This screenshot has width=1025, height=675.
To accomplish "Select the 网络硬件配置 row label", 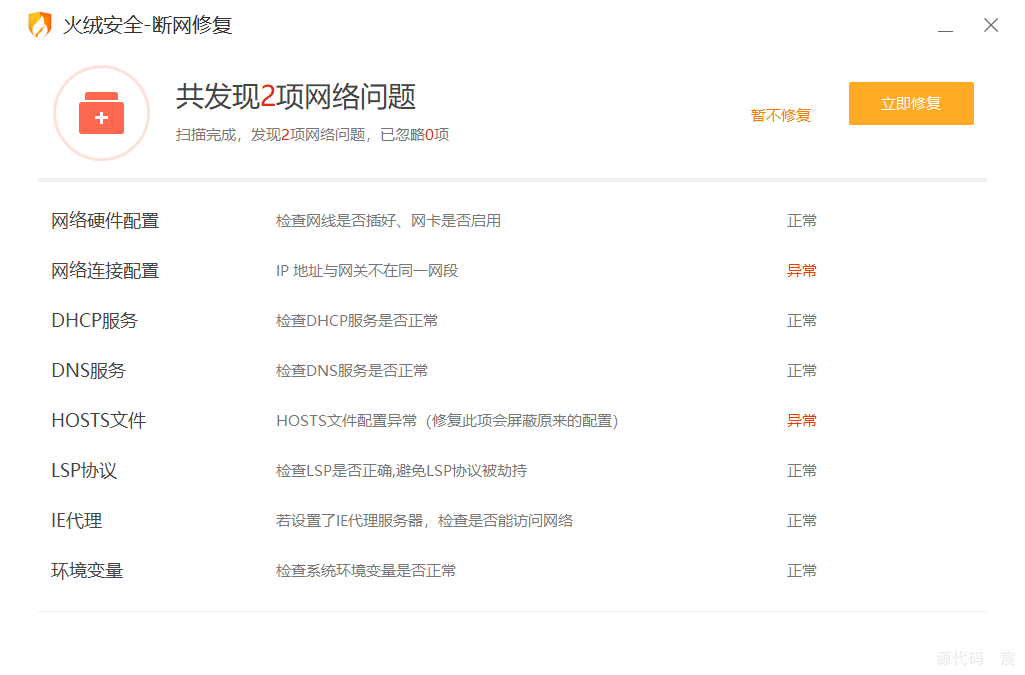I will 105,221.
